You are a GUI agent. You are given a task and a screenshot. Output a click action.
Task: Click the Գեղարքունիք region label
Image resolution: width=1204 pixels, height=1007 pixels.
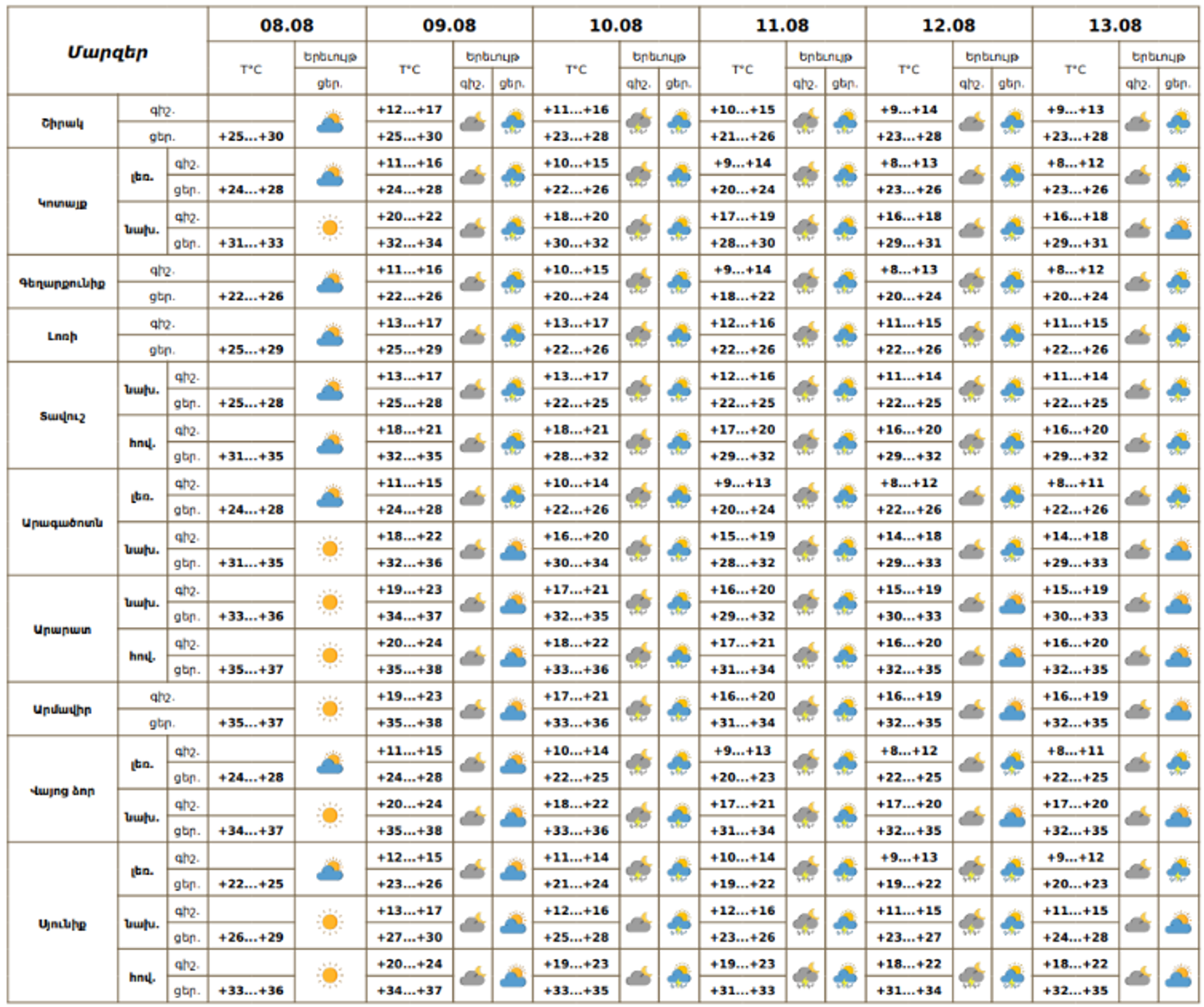click(62, 283)
